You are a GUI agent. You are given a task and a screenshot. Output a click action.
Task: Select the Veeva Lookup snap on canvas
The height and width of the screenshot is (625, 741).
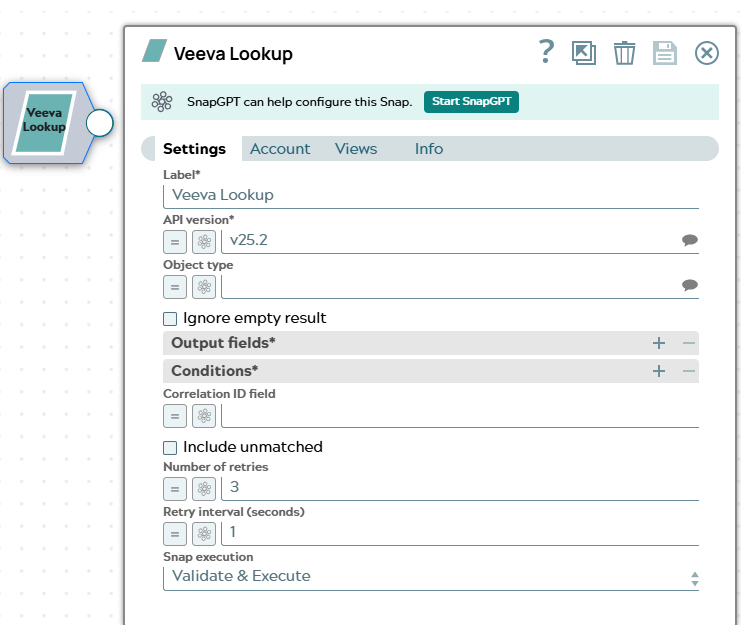click(x=45, y=123)
